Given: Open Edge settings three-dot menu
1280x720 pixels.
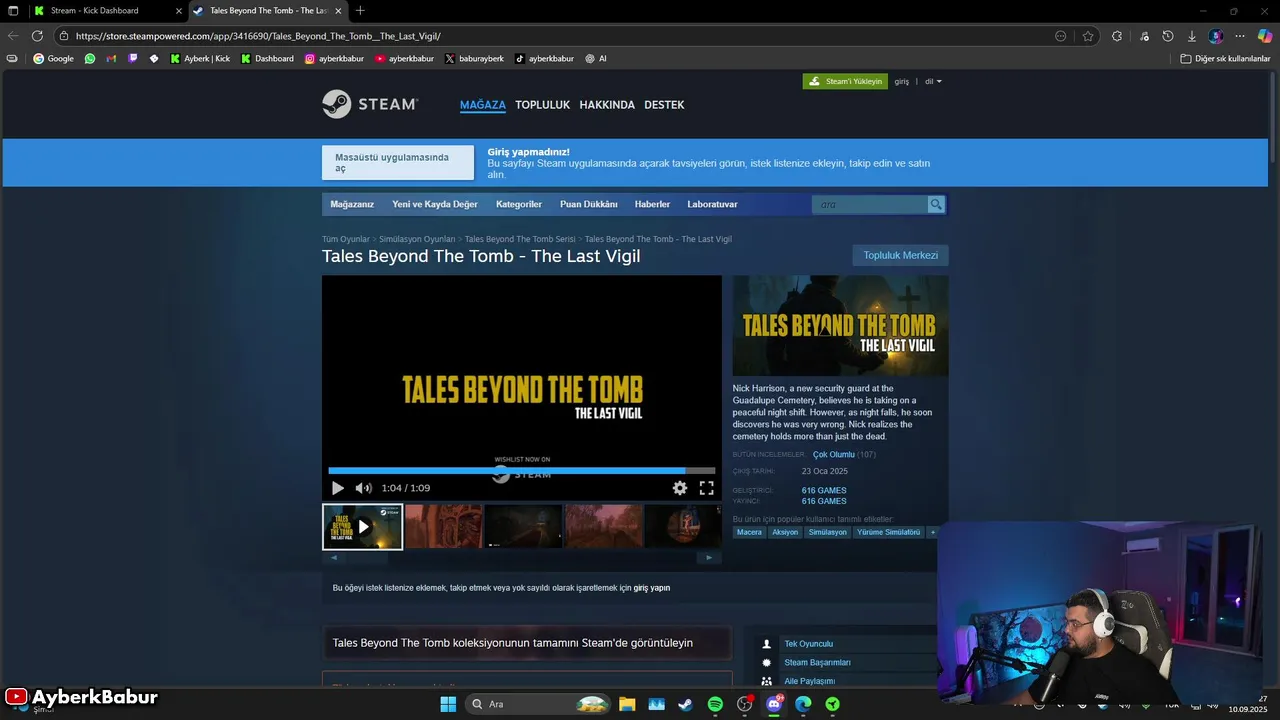Looking at the screenshot, I should [x=1240, y=36].
